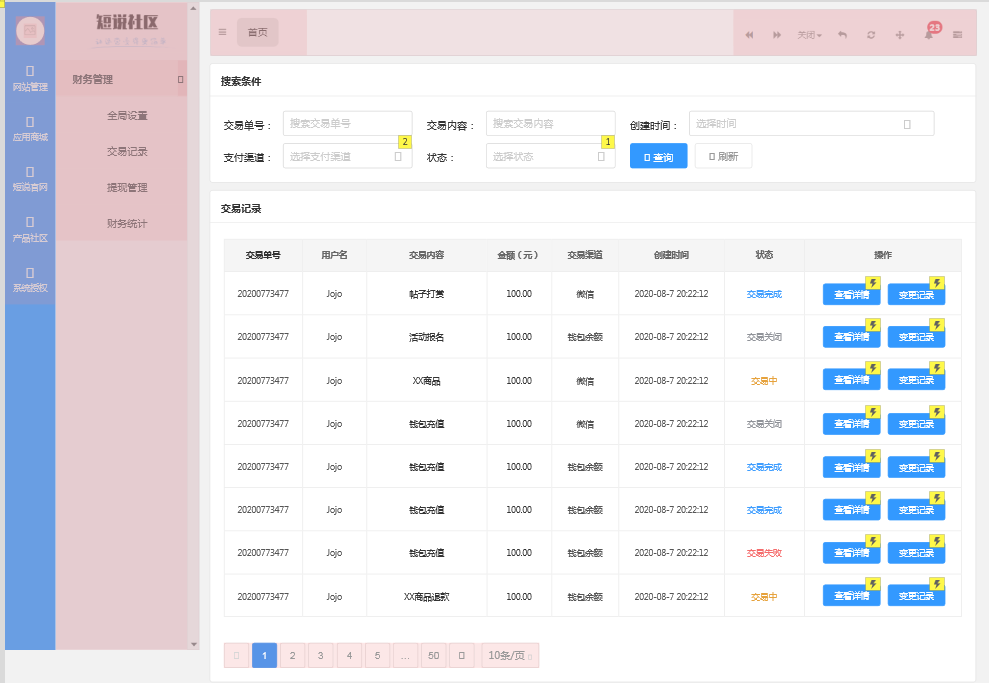Click the double-right arrow to shift tabs forward
989x683 pixels.
(x=777, y=35)
